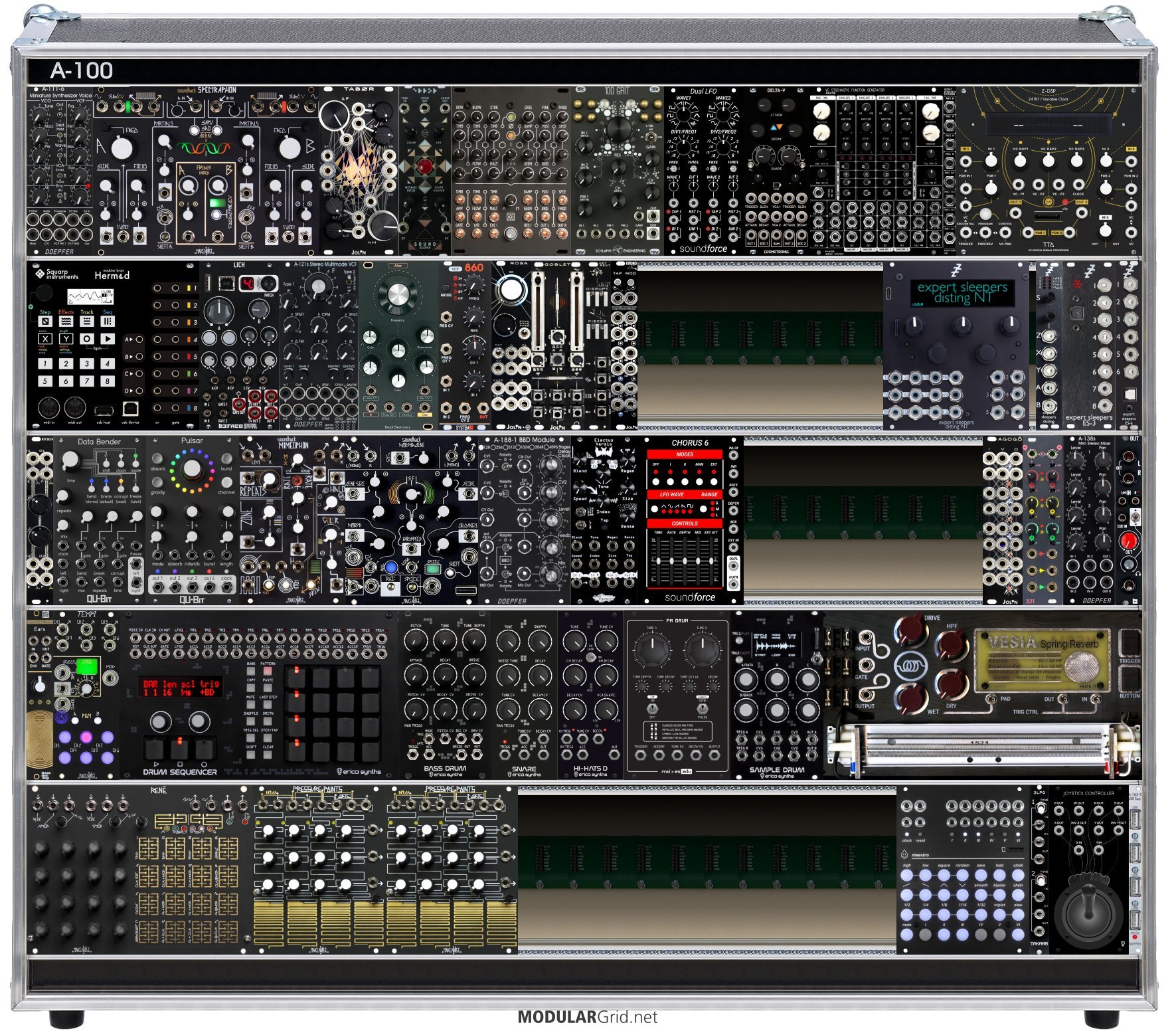Click the A-100 case label

(82, 70)
